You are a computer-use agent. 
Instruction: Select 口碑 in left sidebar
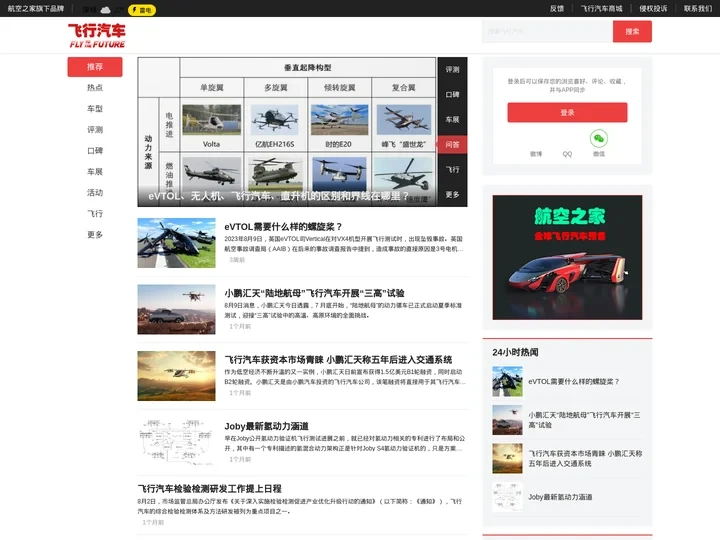coord(95,151)
